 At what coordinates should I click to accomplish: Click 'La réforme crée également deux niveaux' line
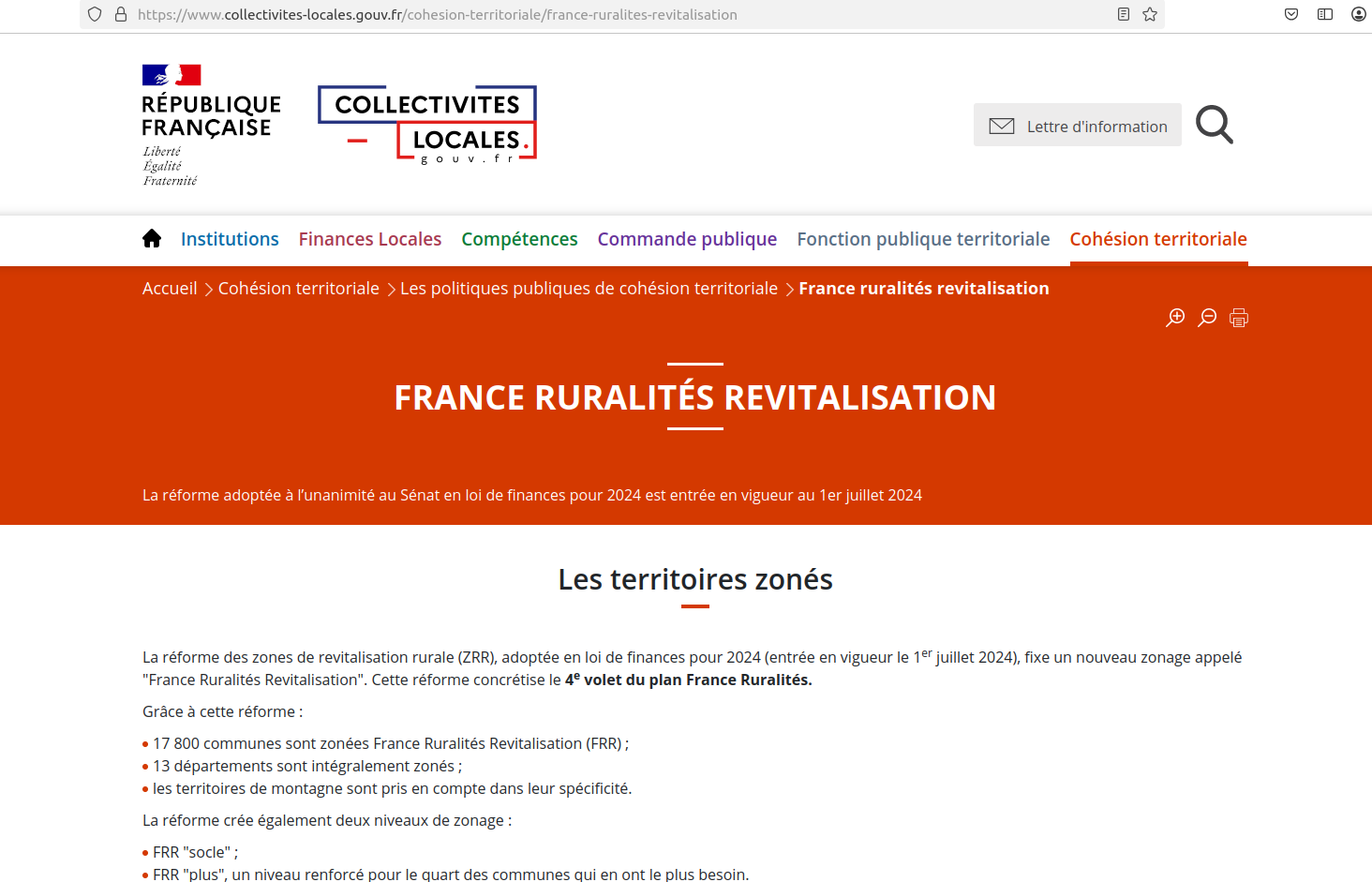pyautogui.click(x=327, y=820)
